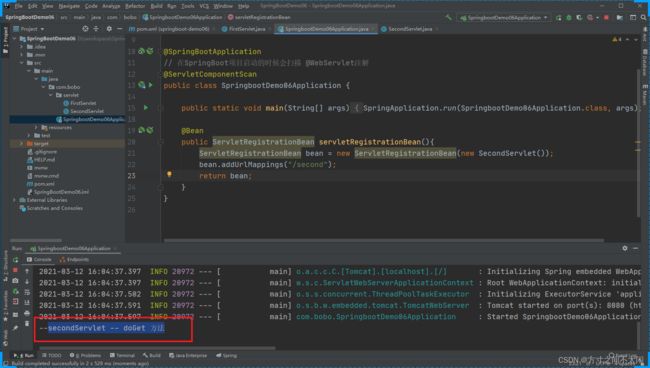
Task: Collapse the com.bobo package
Action: tap(43, 87)
